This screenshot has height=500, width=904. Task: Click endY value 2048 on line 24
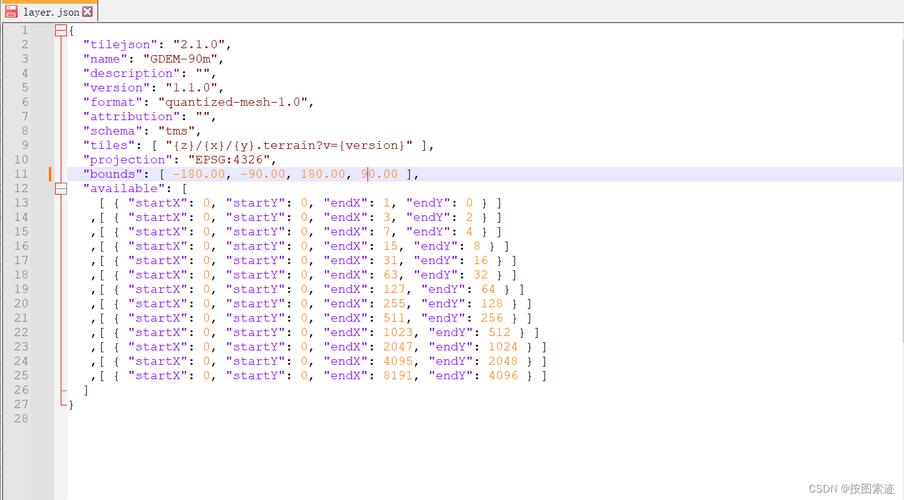503,362
